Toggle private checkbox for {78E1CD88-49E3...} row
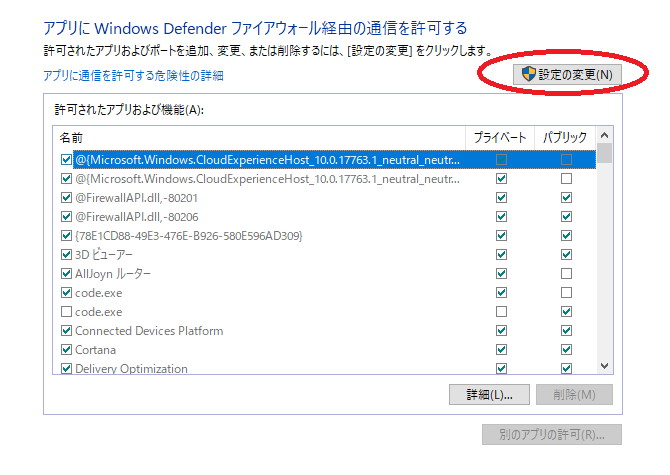Viewport: 670px width, 475px height. [501, 236]
